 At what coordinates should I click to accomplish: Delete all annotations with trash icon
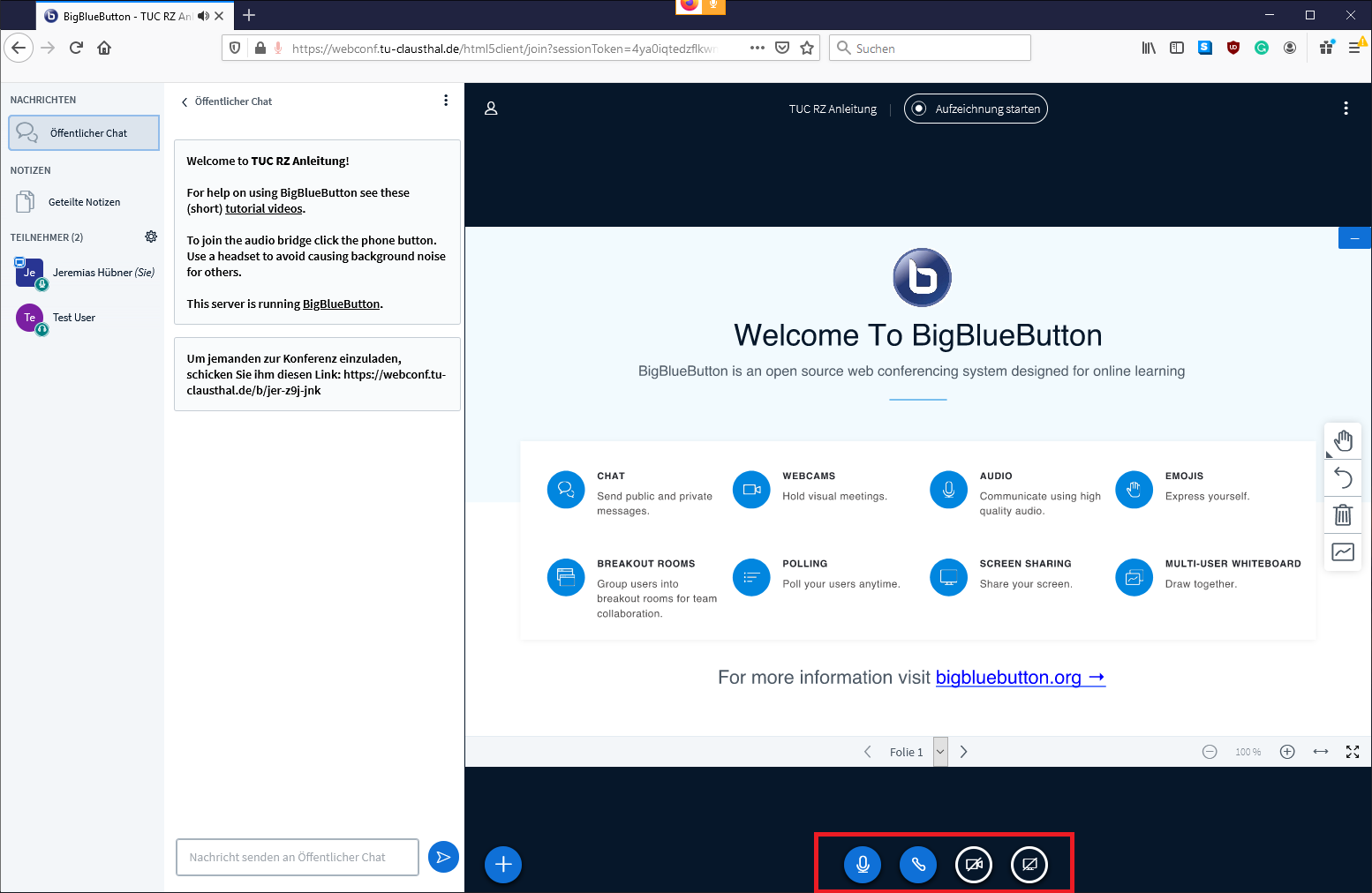[x=1343, y=514]
